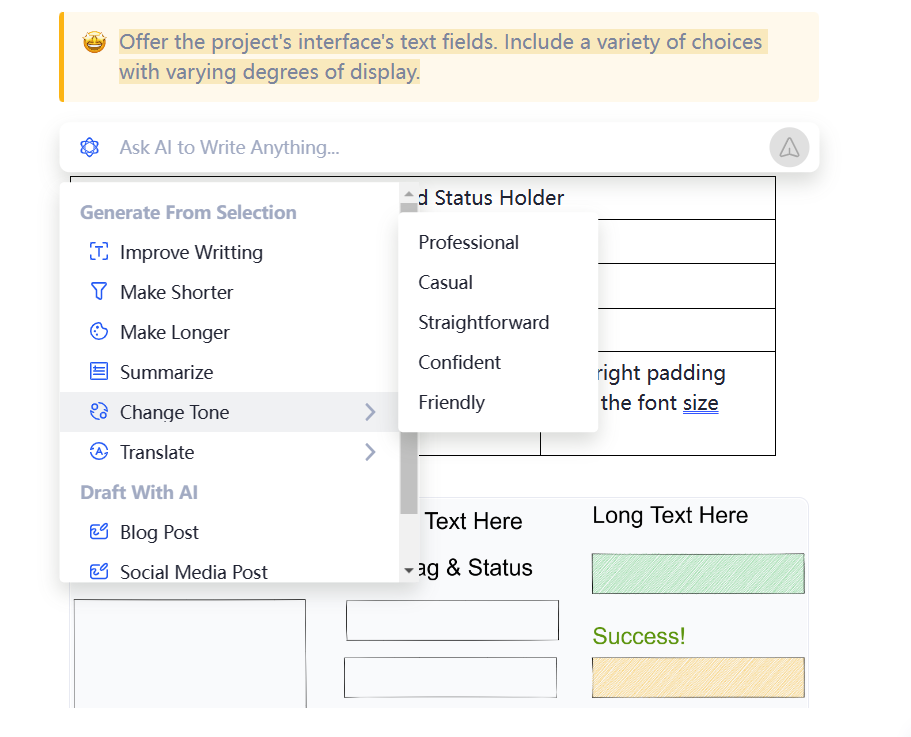Choose the Friendly tone option
The image size is (911, 737).
pyautogui.click(x=451, y=402)
